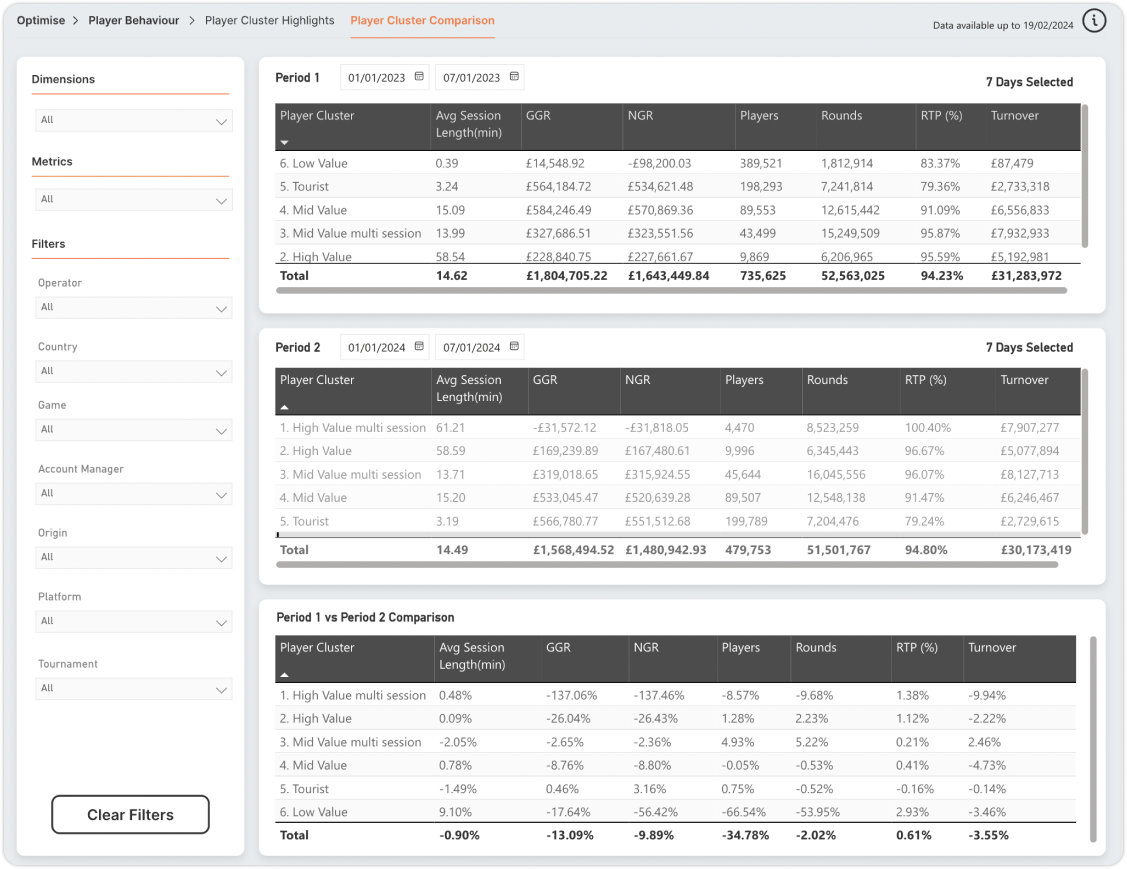Click Period 1 table horizontal scrollbar
Image resolution: width=1127 pixels, height=869 pixels.
click(671, 291)
